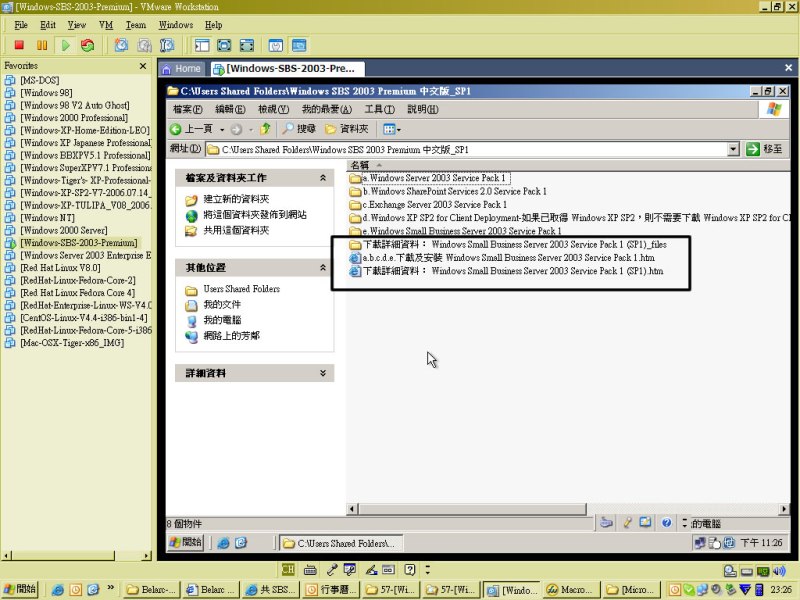Click 建立新的資料夾 link
Image resolution: width=800 pixels, height=600 pixels.
click(x=236, y=199)
